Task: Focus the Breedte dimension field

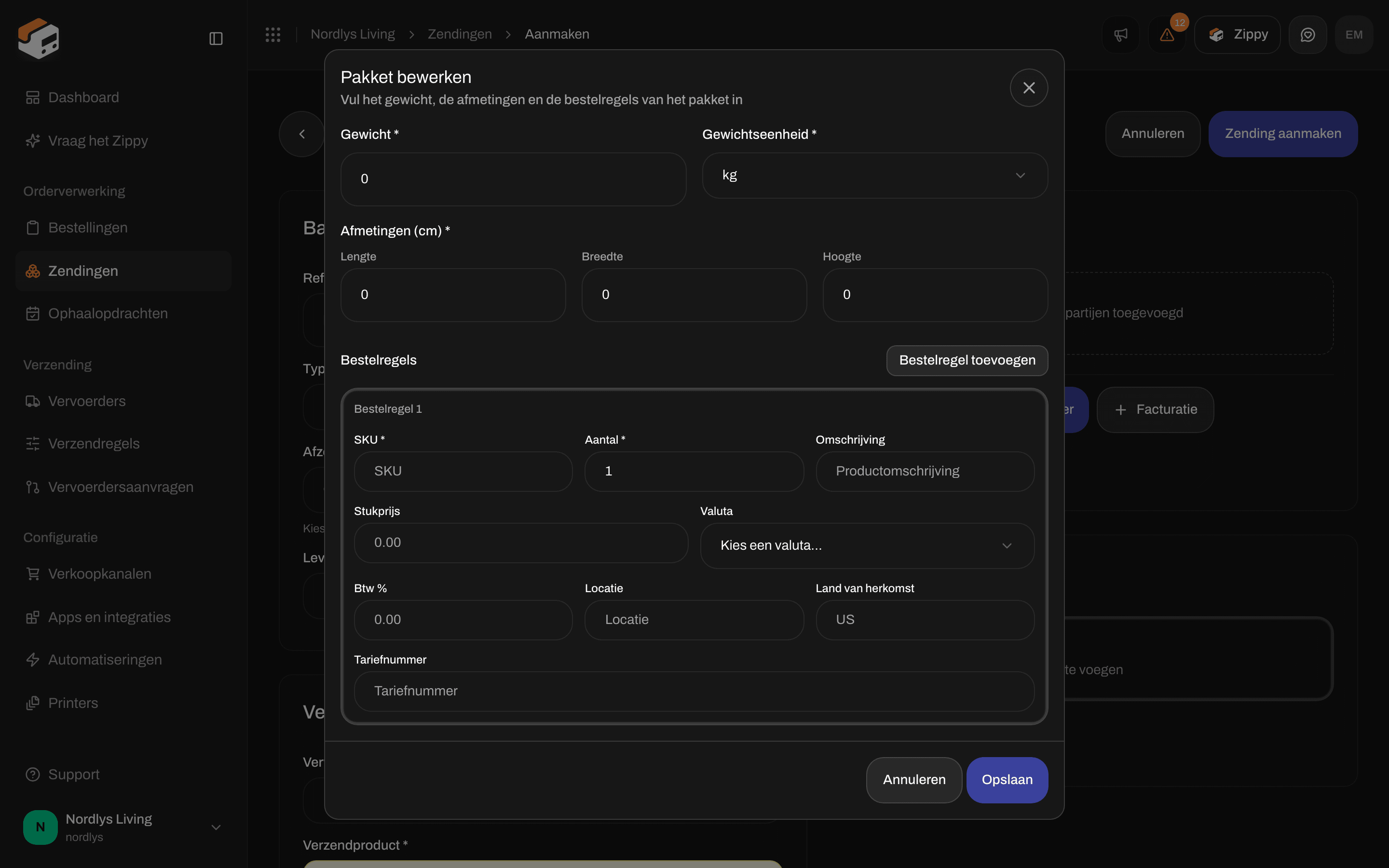Action: 694,295
